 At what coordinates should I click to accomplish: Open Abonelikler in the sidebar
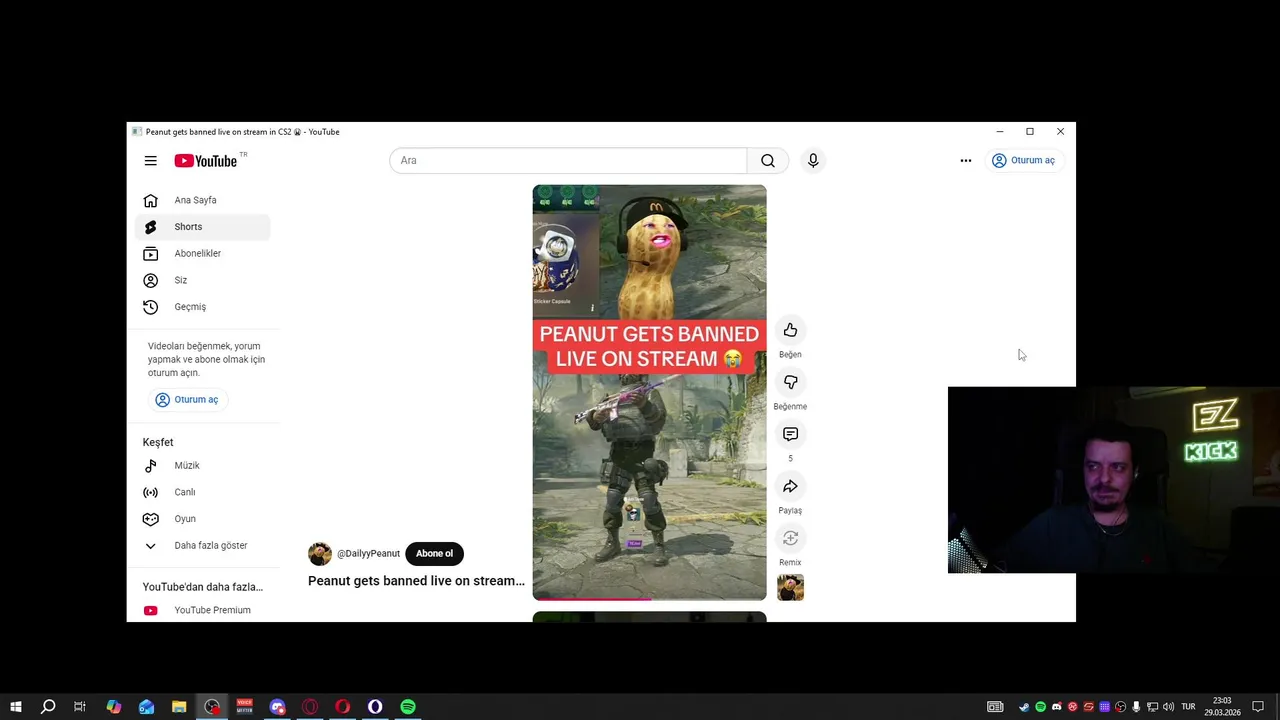[202, 253]
